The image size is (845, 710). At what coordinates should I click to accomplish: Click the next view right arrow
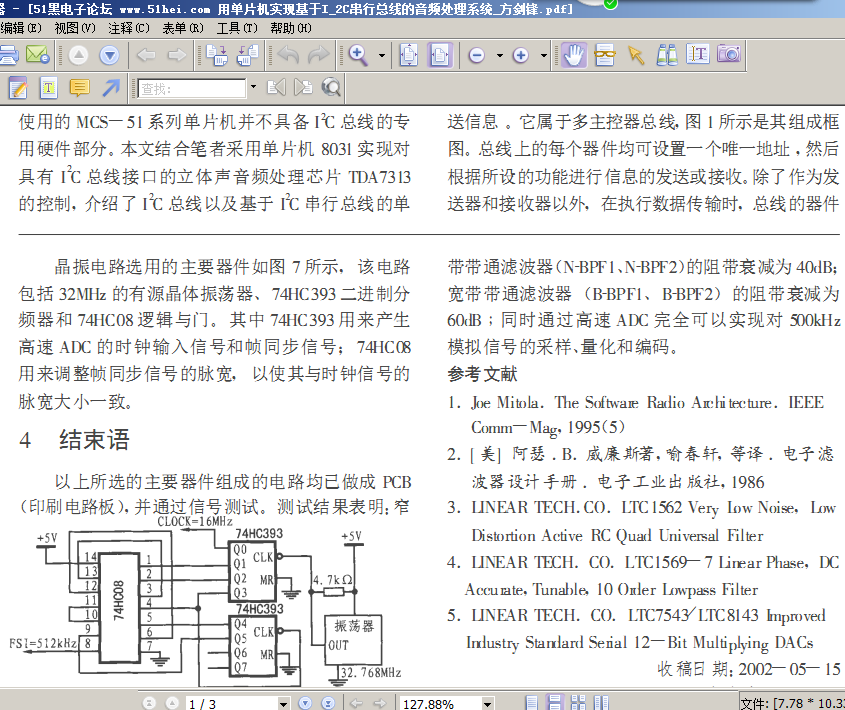click(177, 55)
